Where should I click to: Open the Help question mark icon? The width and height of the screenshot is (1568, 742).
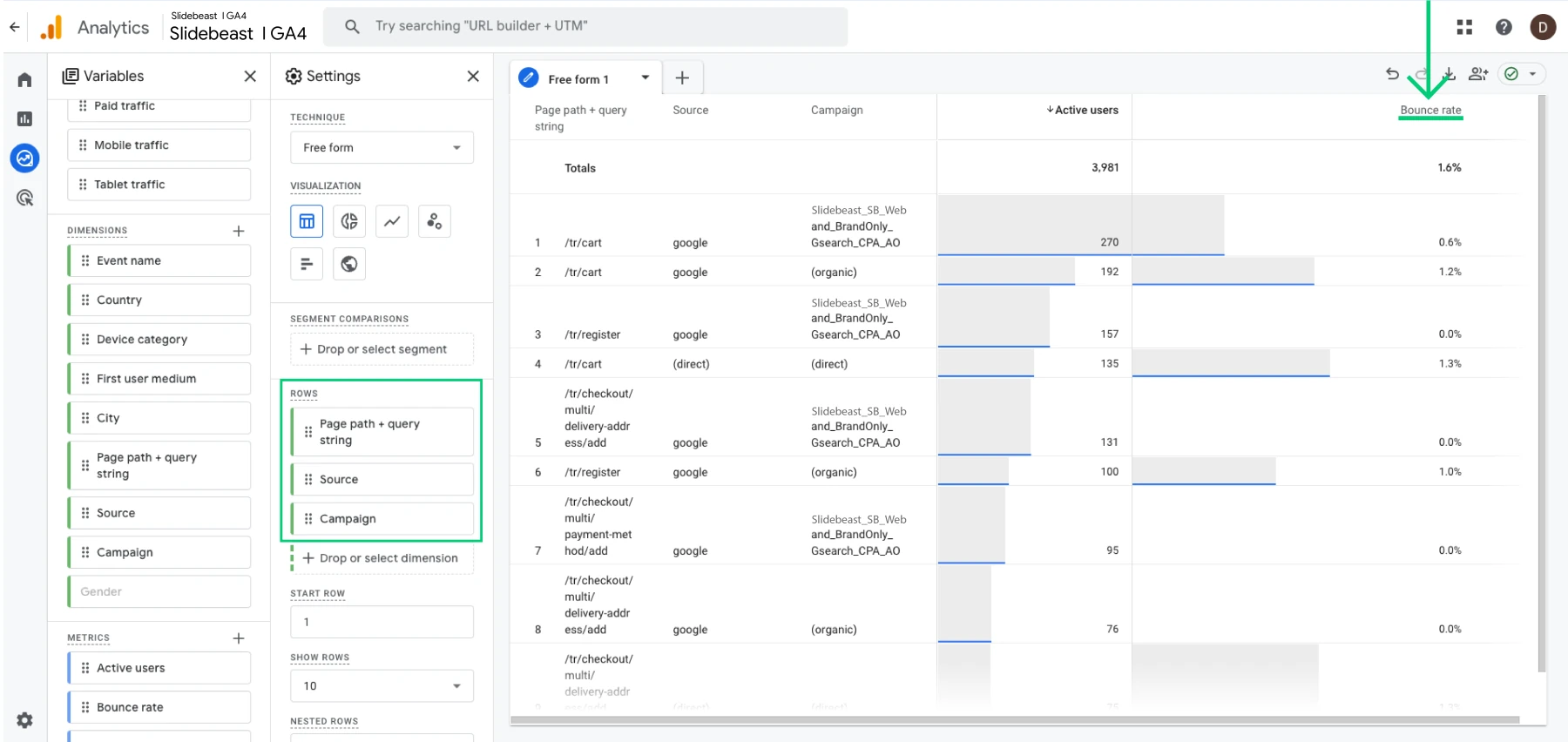click(1504, 27)
